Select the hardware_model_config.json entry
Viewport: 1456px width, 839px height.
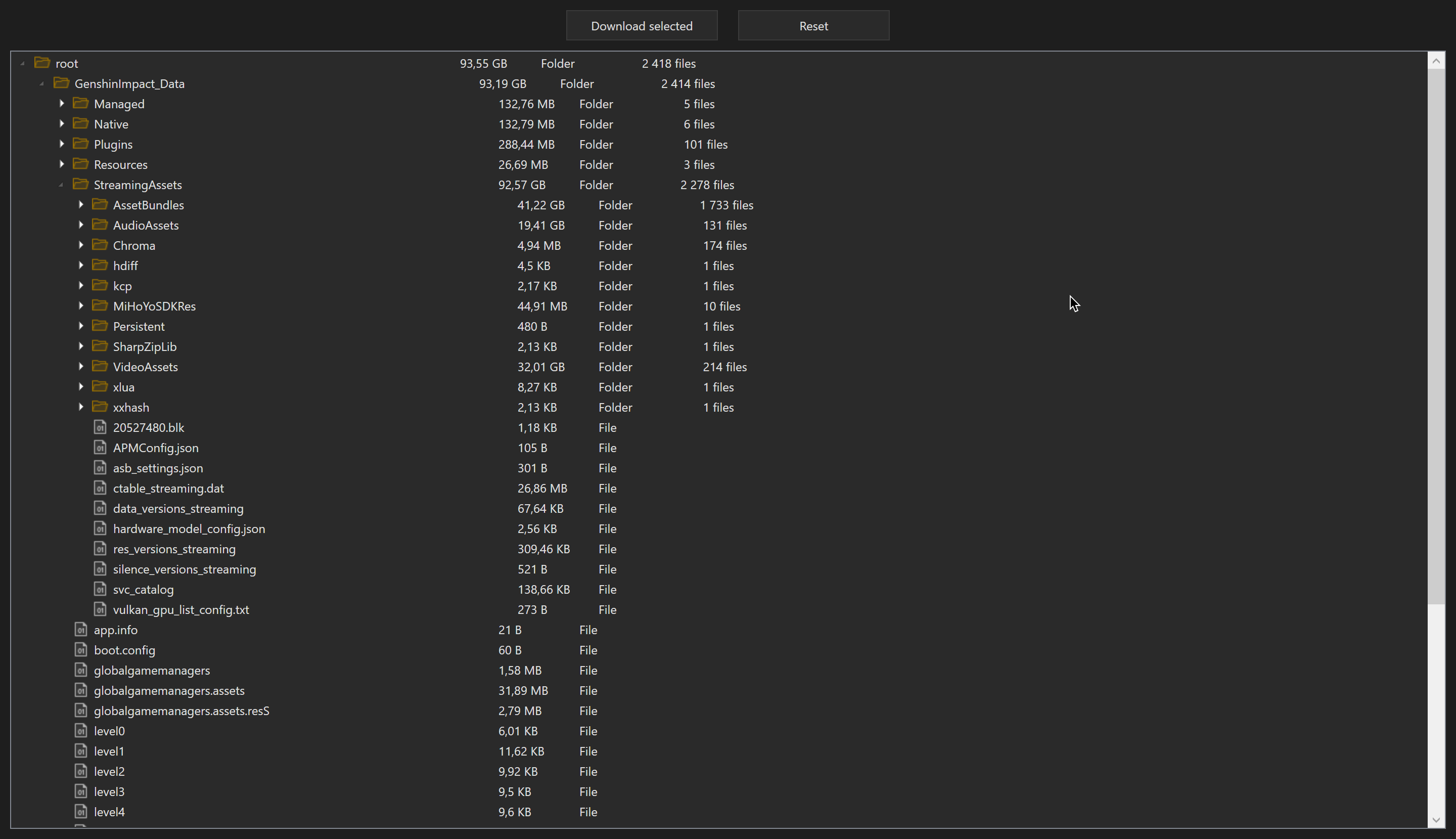tap(189, 528)
